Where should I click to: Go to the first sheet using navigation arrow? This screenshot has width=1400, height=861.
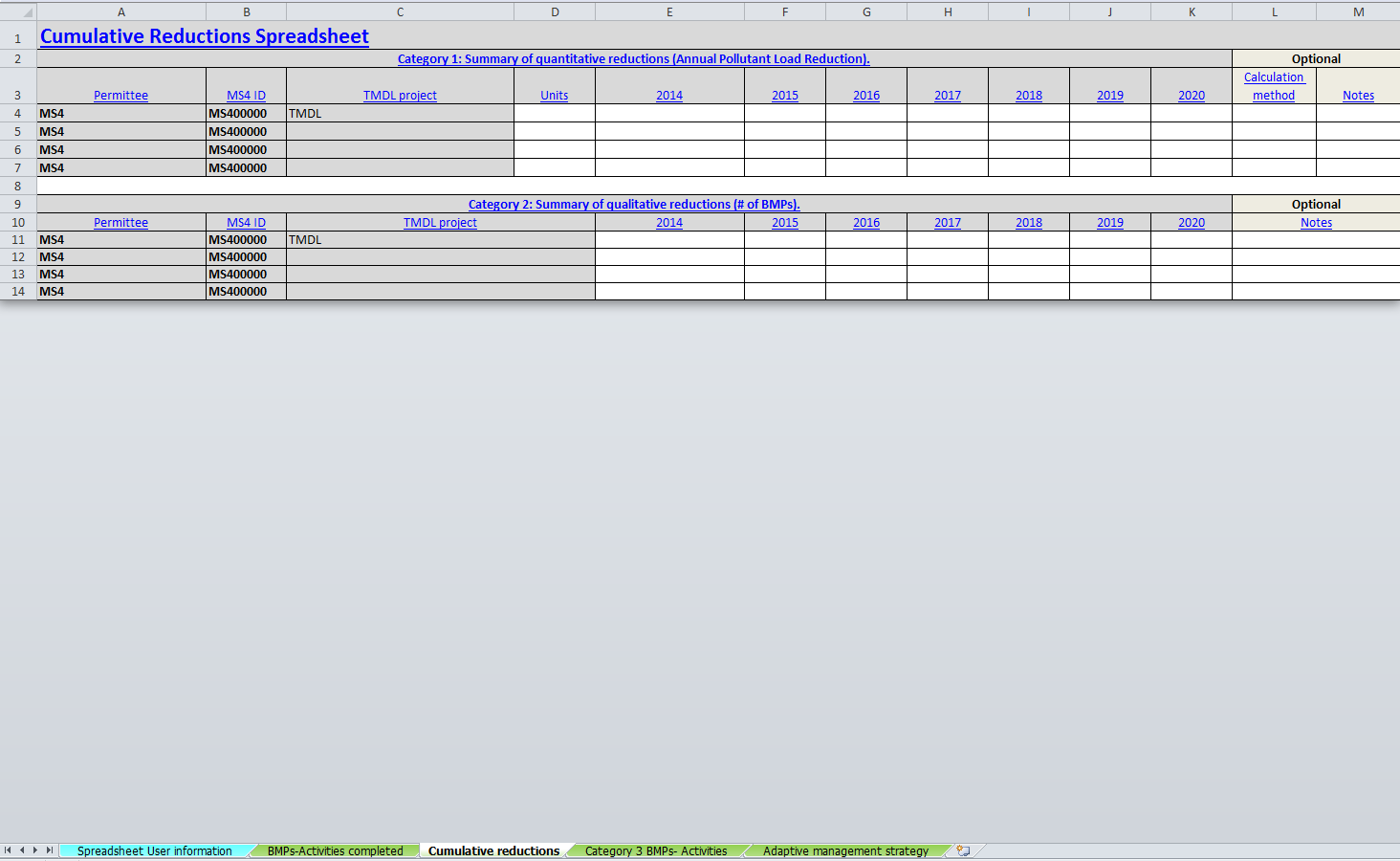click(x=8, y=850)
